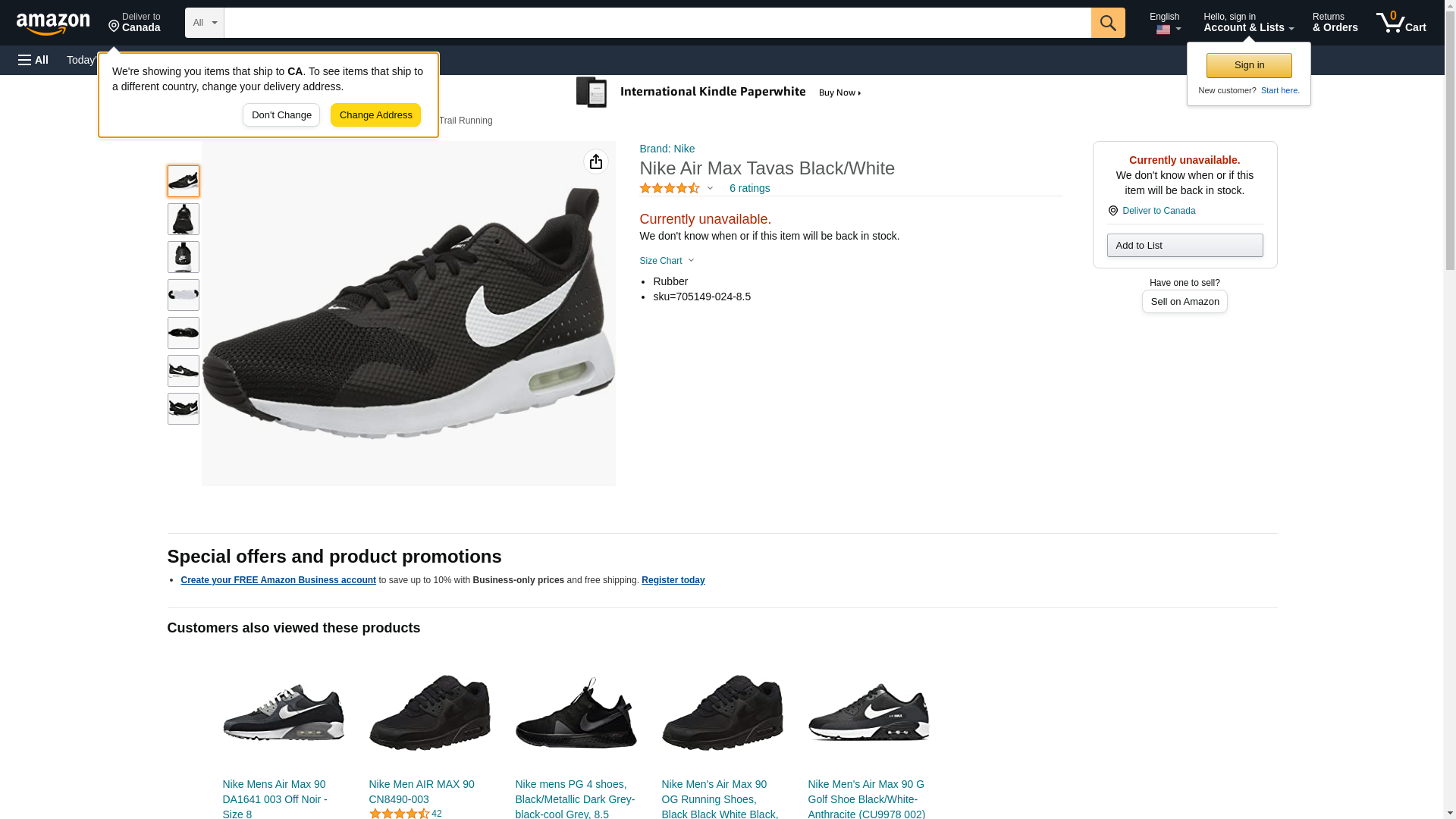Expand the English language selector

pyautogui.click(x=1164, y=23)
